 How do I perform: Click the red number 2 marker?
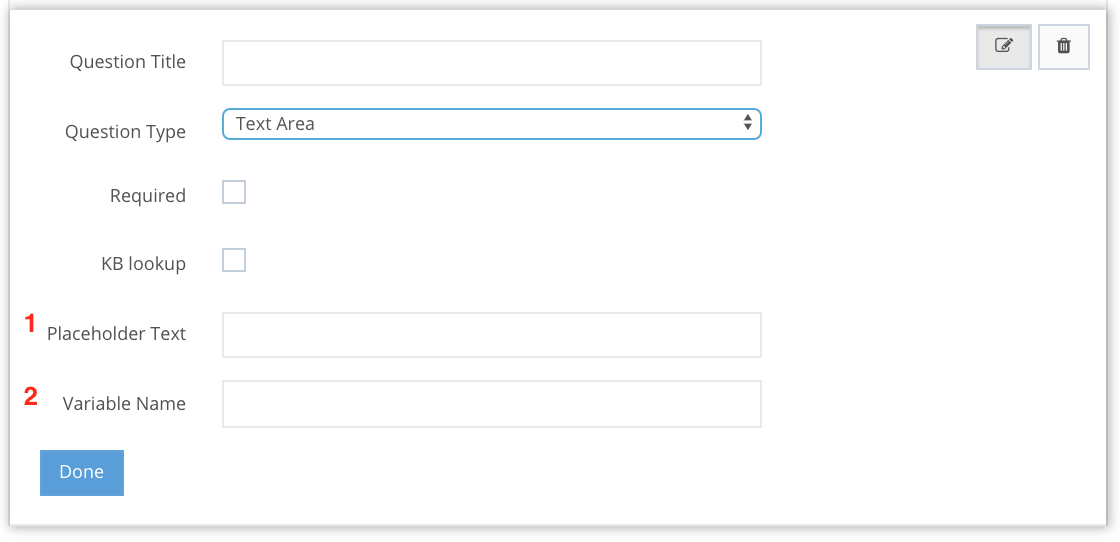31,397
